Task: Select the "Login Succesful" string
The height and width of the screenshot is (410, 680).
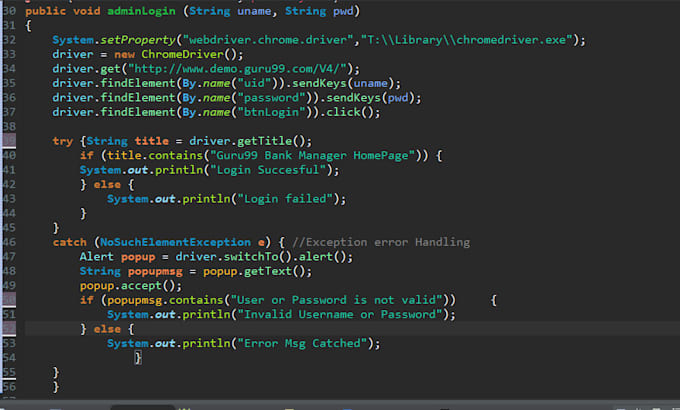Action: [268, 170]
